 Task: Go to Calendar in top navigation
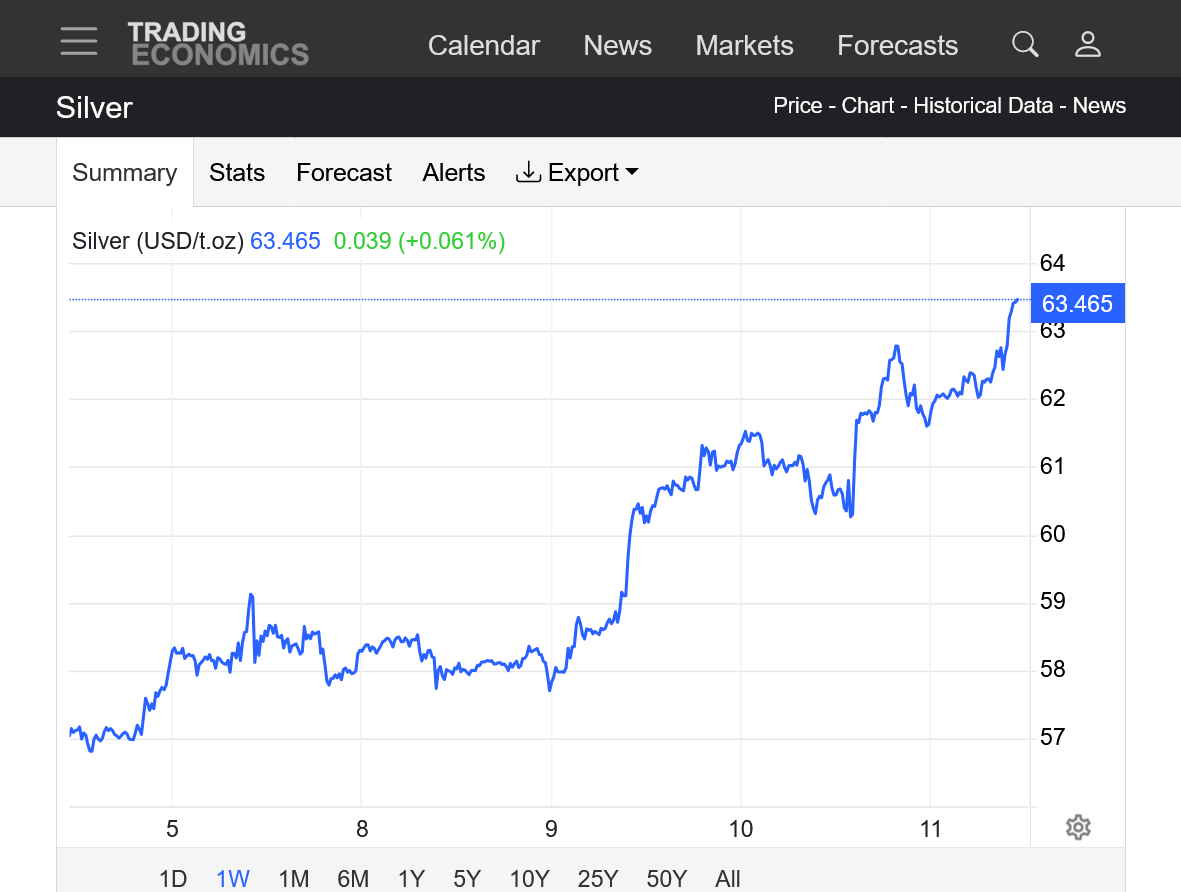(x=484, y=46)
